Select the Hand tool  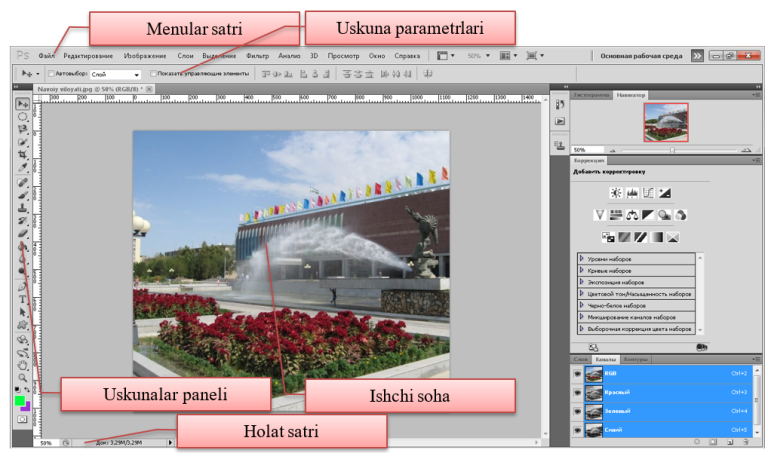(23, 365)
